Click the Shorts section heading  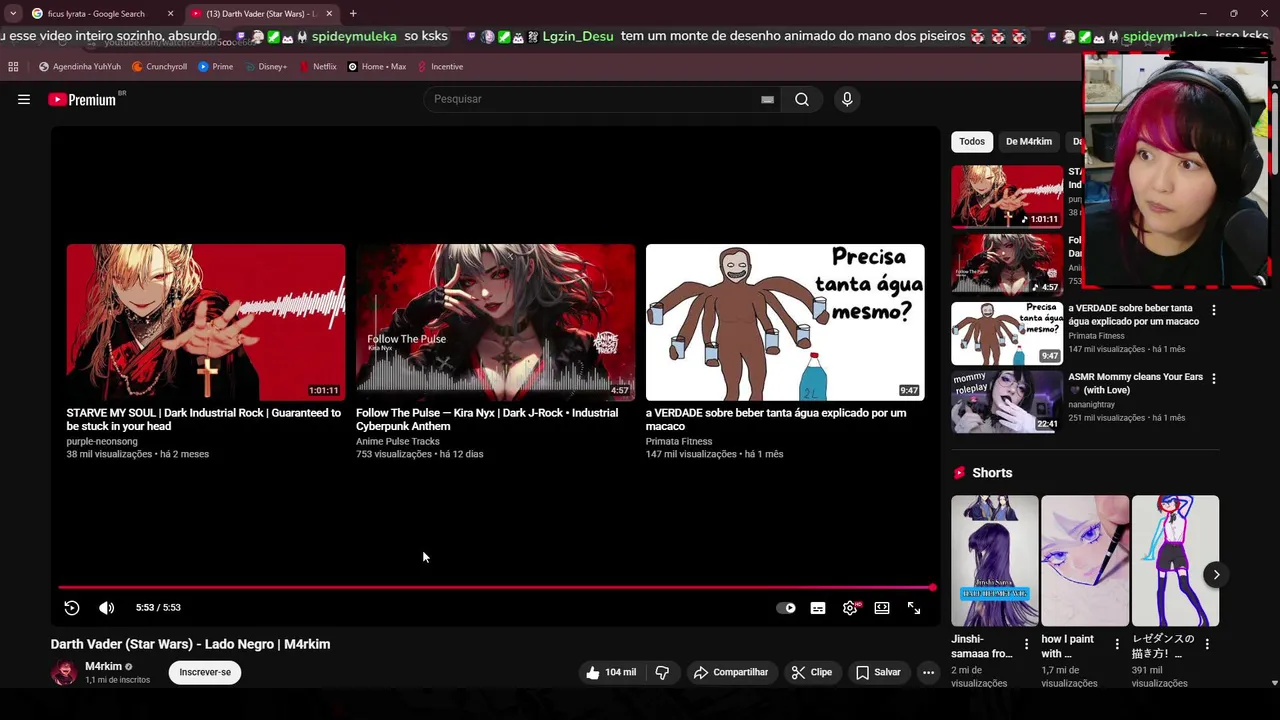click(992, 473)
